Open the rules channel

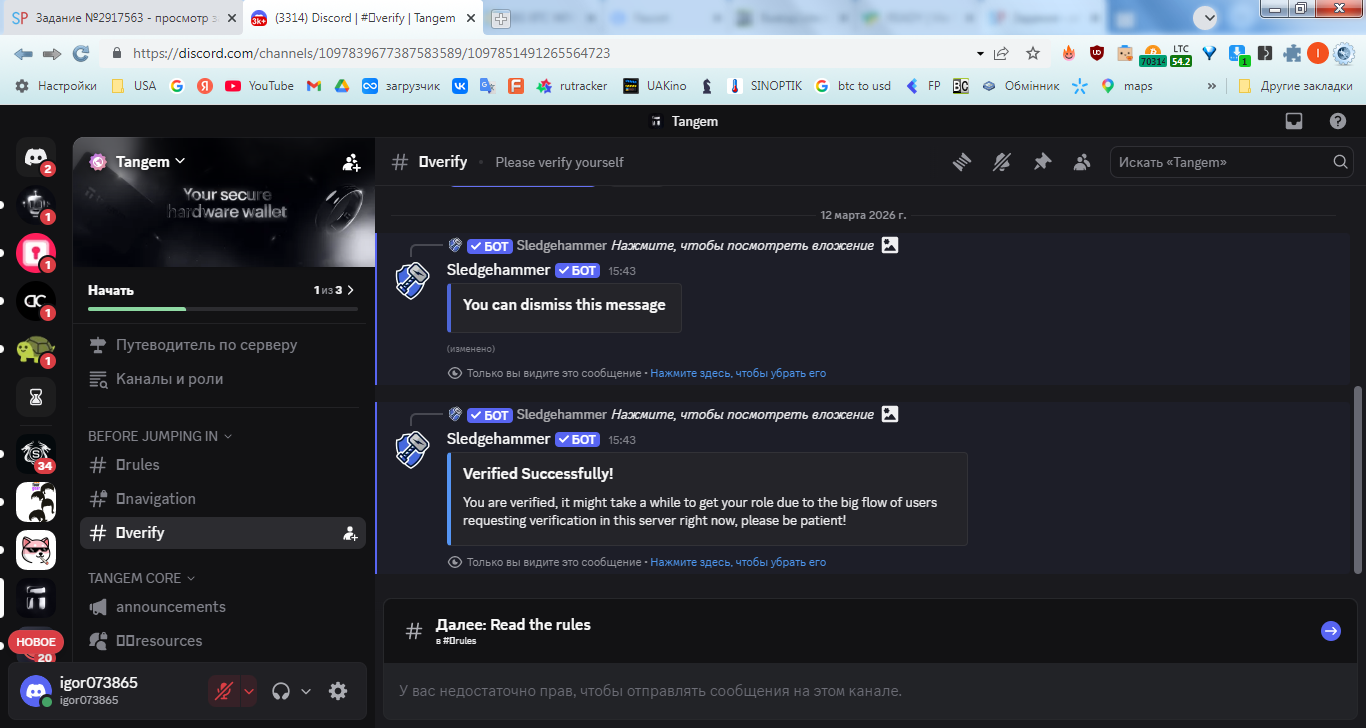tap(223, 465)
